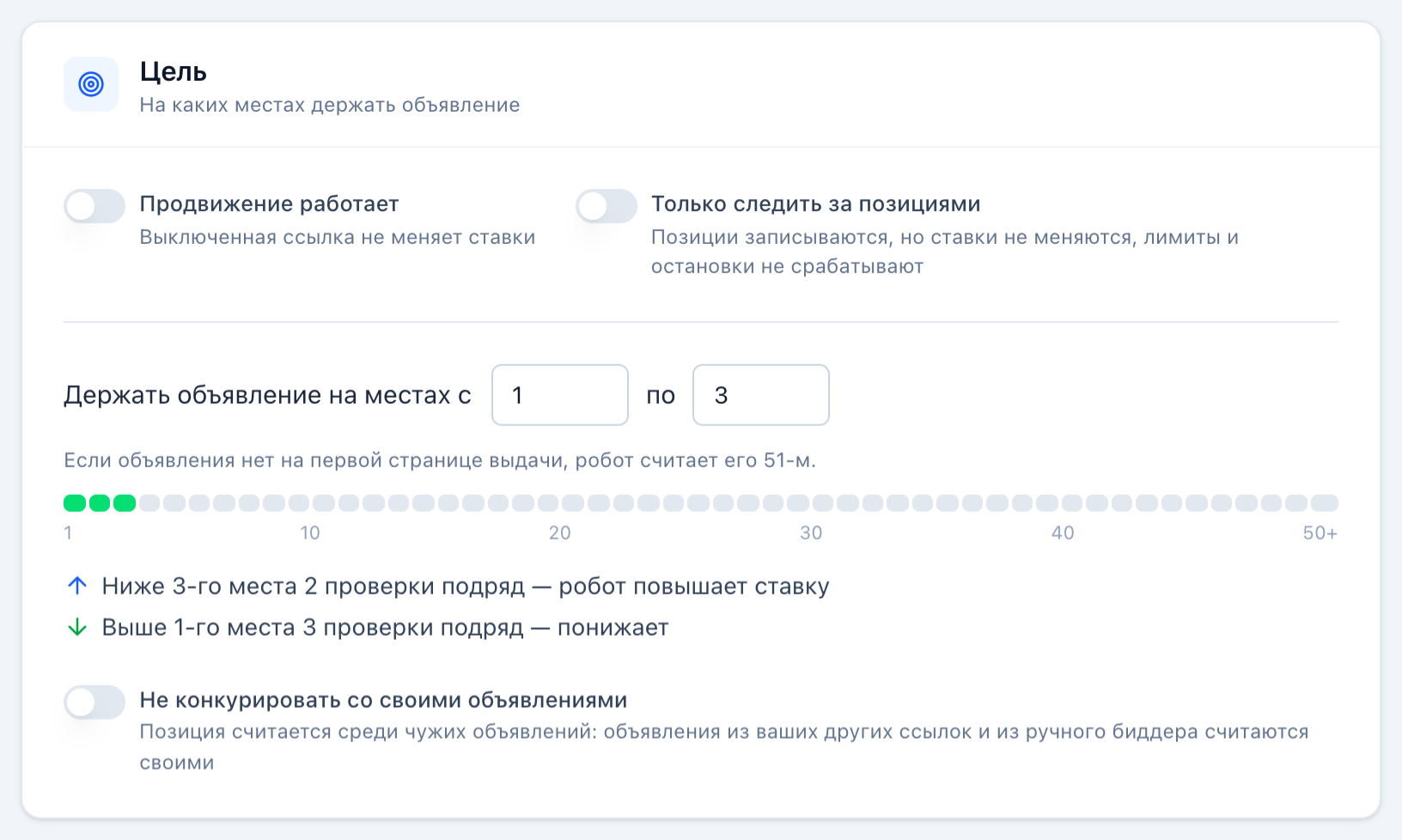Select the Цель section heading
The width and height of the screenshot is (1402, 840).
tap(174, 72)
